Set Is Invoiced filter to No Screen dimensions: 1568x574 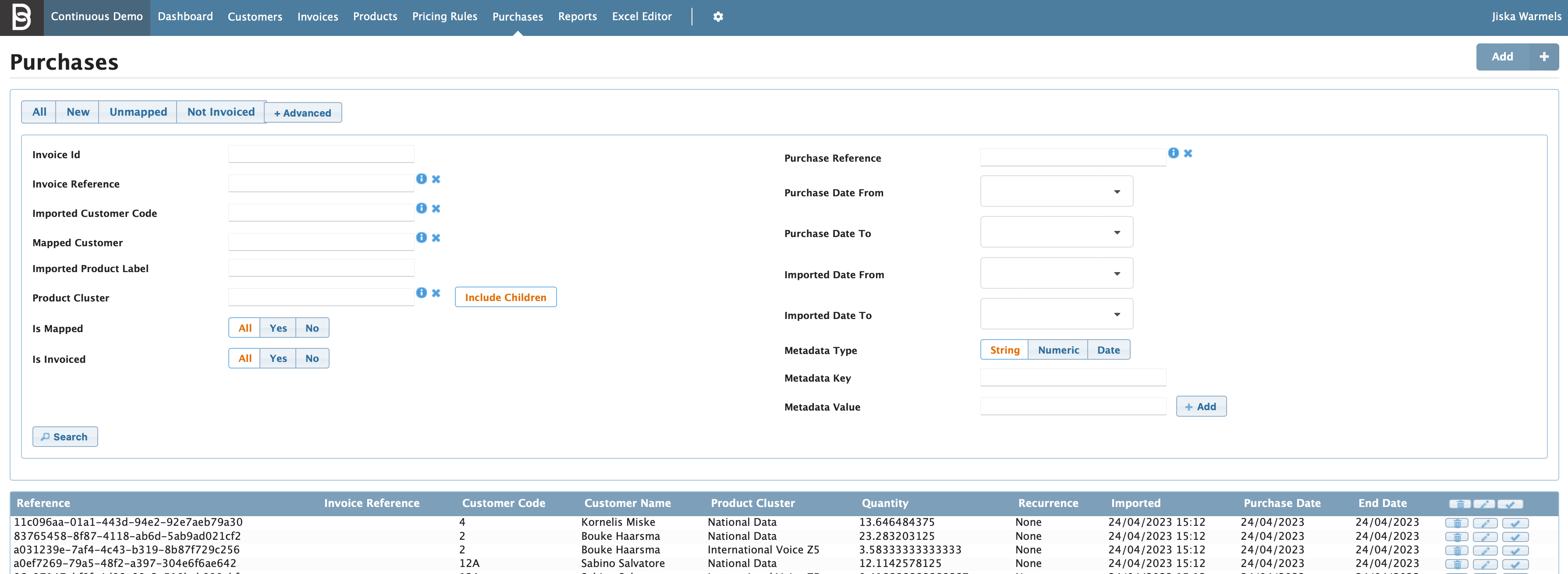pyautogui.click(x=312, y=358)
